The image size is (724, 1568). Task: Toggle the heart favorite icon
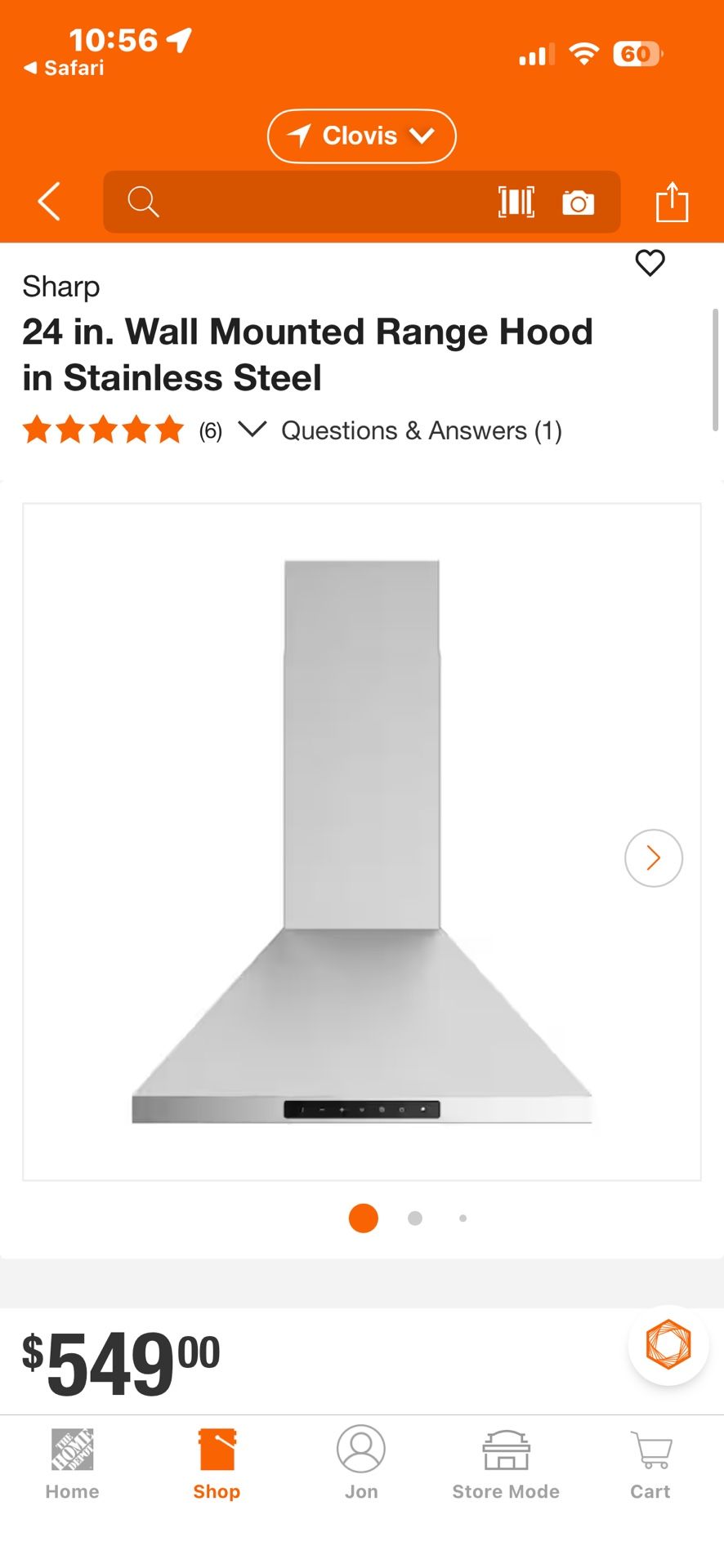coord(650,263)
